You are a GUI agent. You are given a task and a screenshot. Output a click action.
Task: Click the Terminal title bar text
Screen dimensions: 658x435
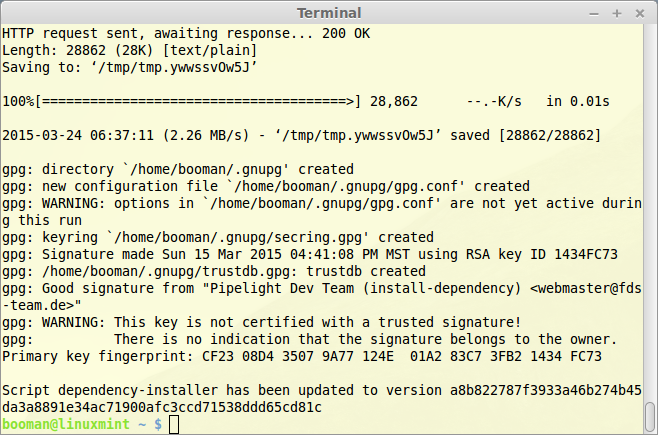[x=329, y=13]
